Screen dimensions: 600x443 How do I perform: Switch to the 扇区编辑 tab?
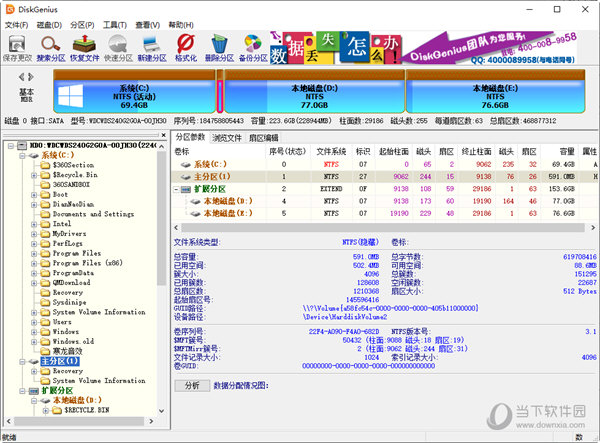pos(264,136)
